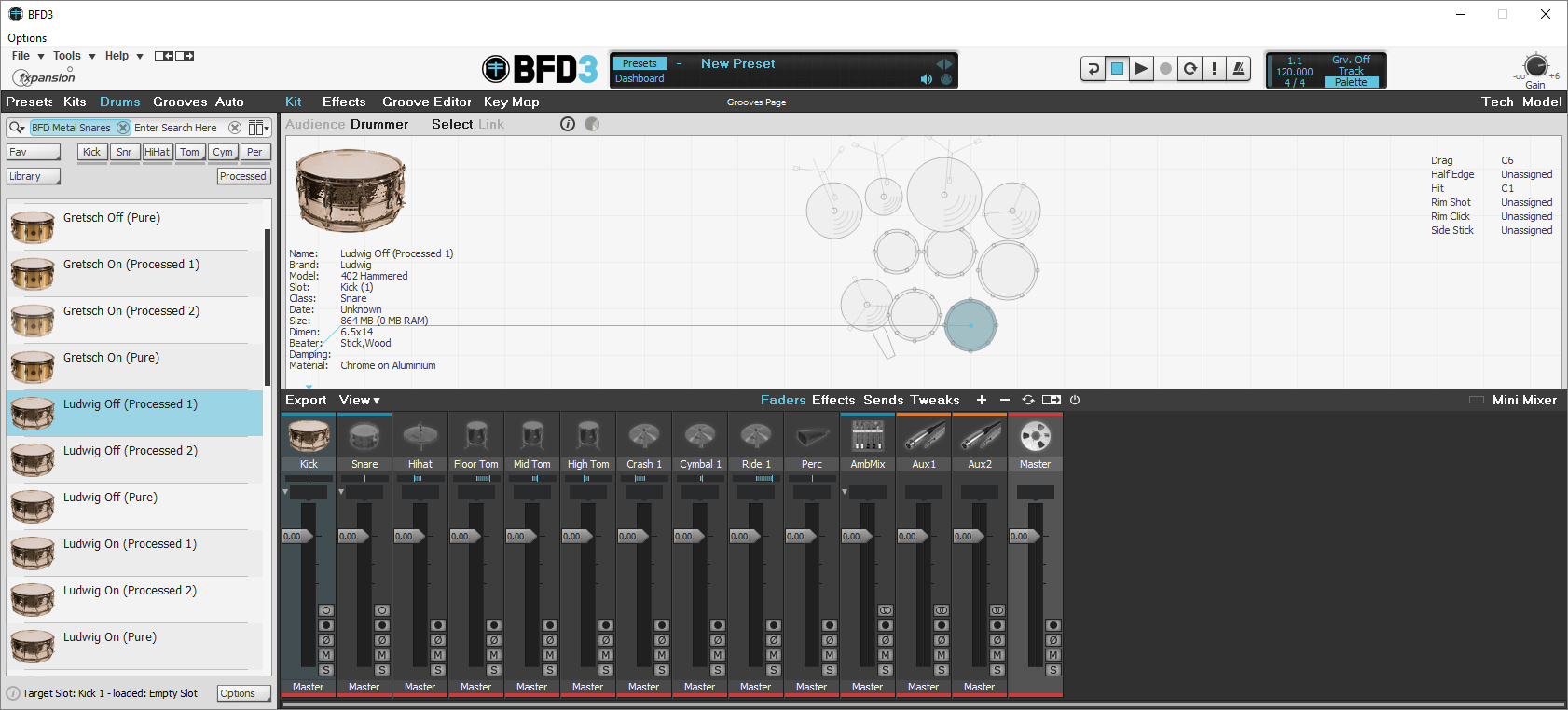Click the speaker icon in preset display
Image resolution: width=1568 pixels, height=710 pixels.
pos(926,79)
